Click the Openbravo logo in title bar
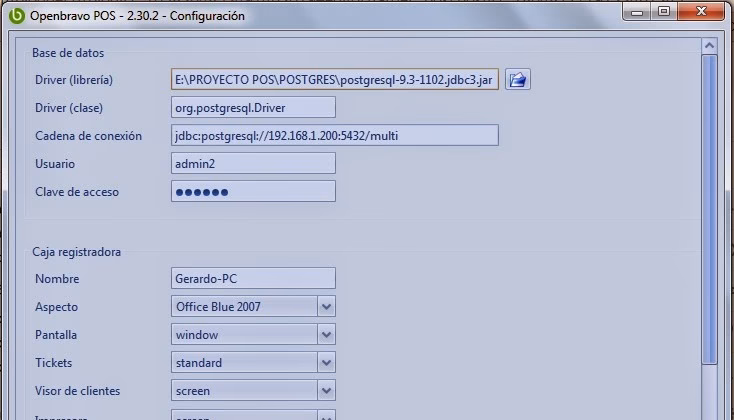 coord(17,15)
